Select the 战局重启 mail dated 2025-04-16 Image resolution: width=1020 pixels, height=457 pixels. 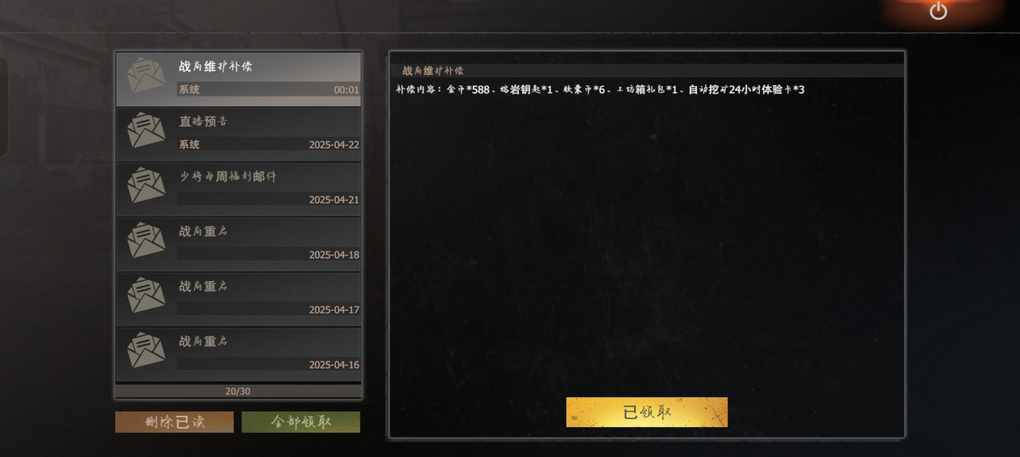(x=238, y=354)
